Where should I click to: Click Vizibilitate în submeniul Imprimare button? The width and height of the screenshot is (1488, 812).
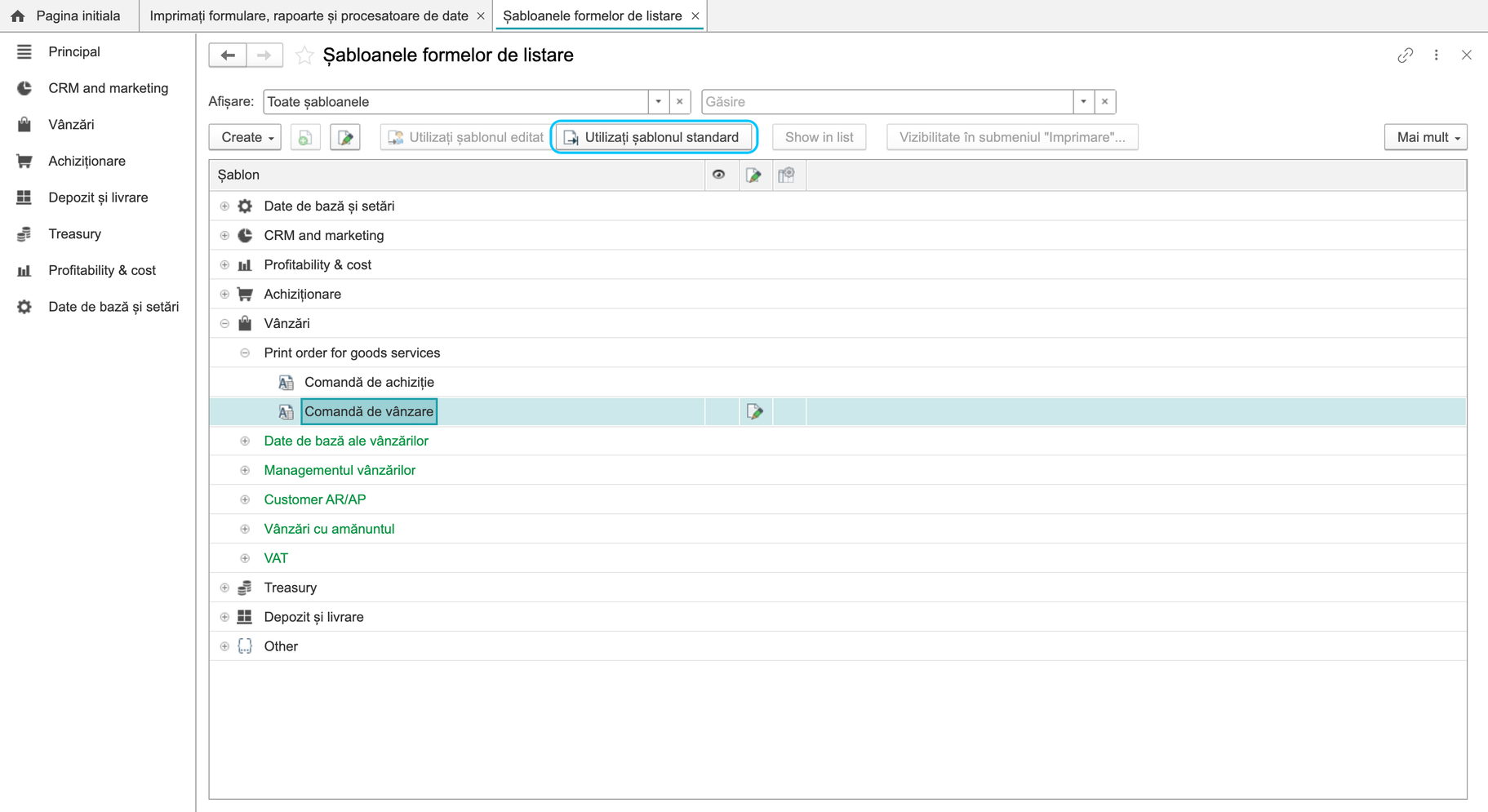[x=1012, y=137]
